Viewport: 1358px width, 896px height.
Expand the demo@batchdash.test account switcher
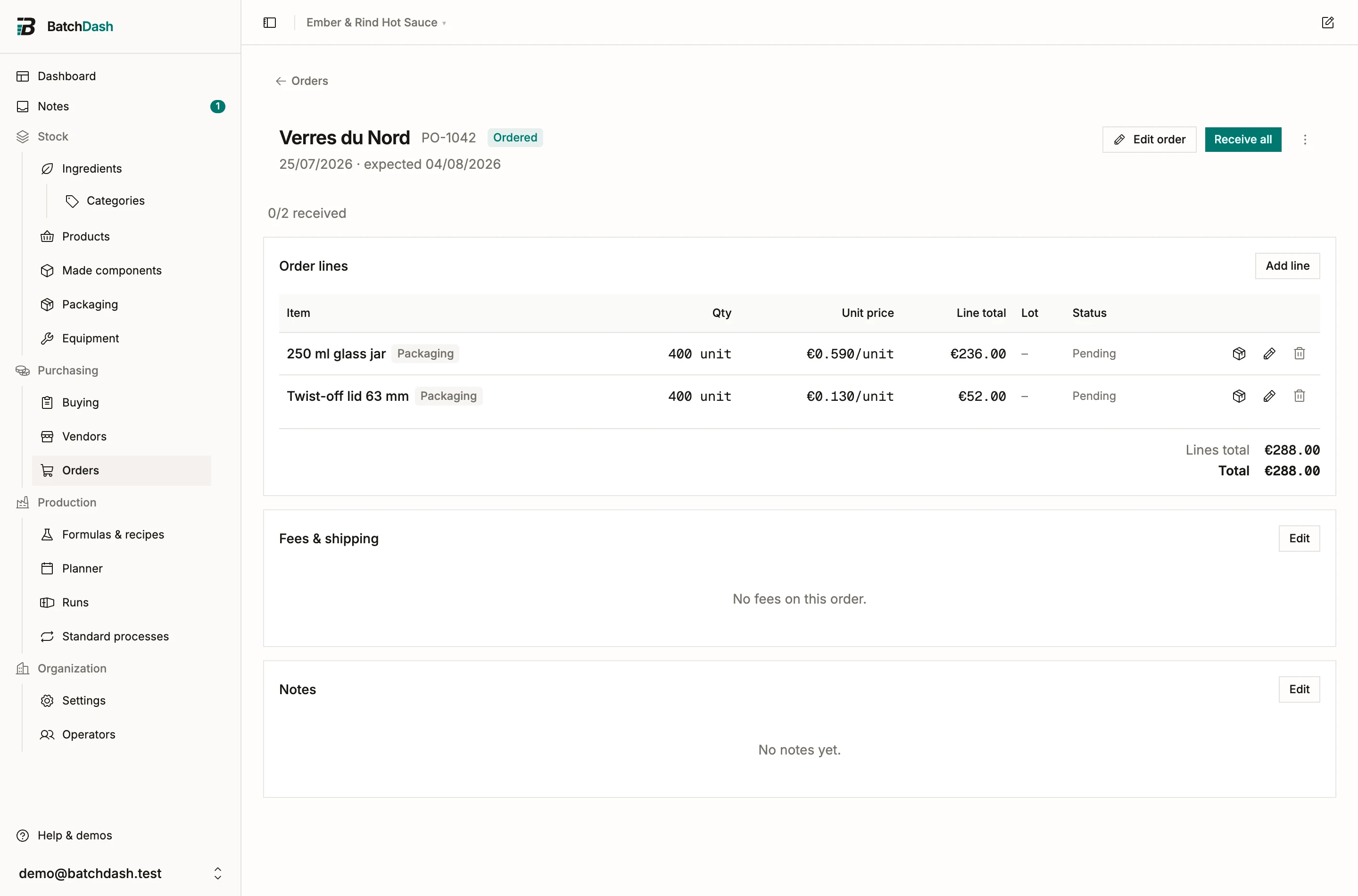pos(121,873)
